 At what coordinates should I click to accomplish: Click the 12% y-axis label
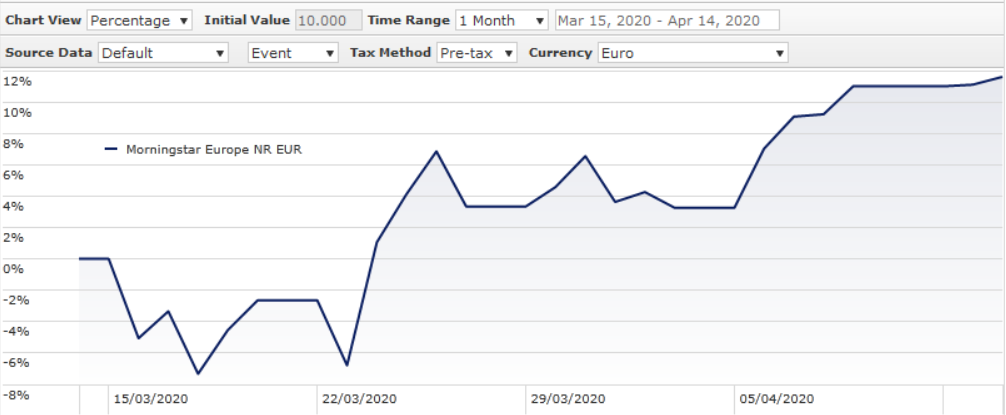click(18, 80)
